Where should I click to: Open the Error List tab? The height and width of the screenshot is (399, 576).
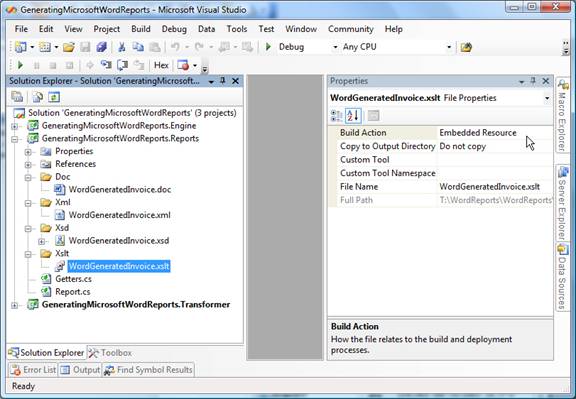(33, 370)
